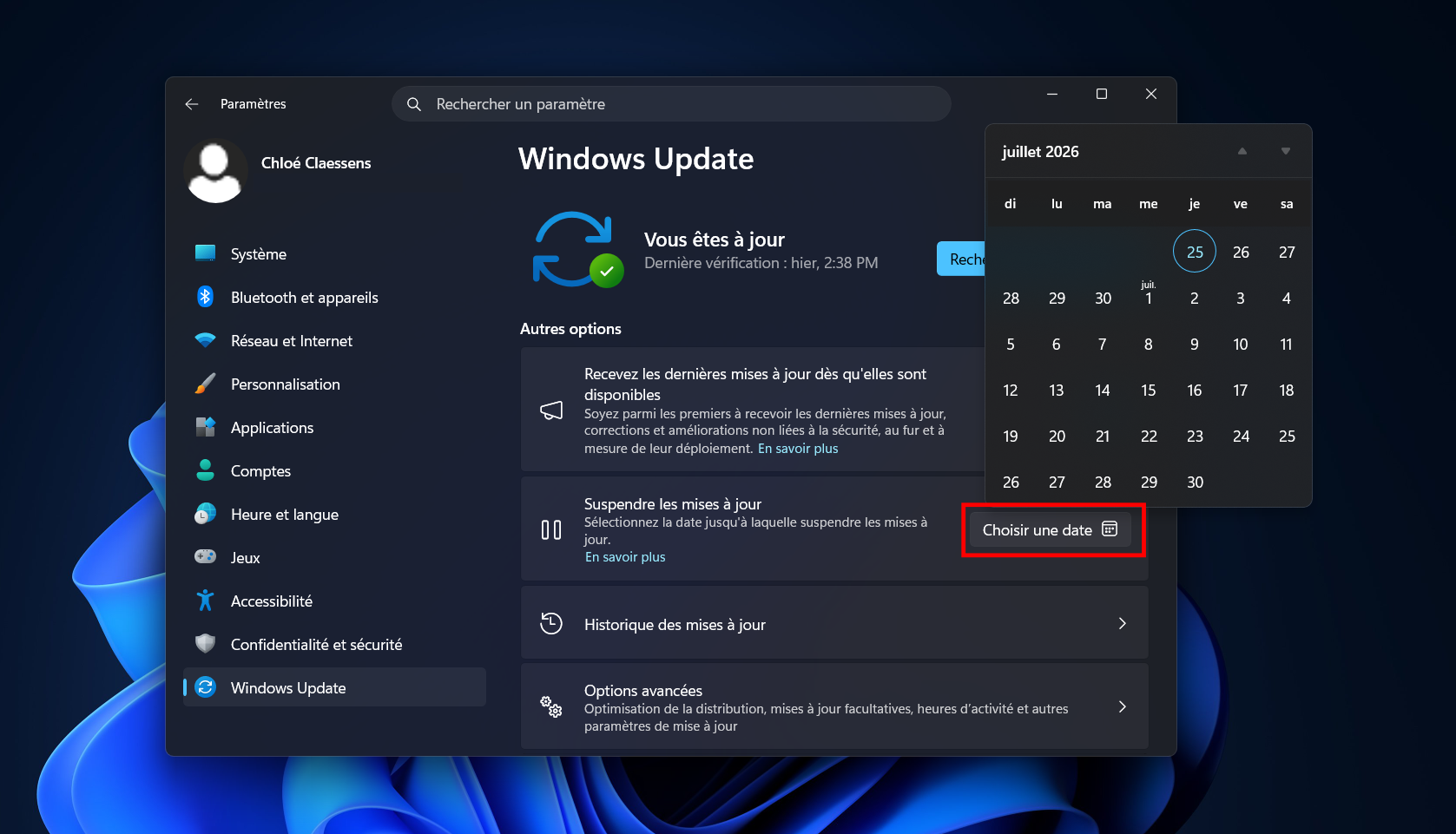Expand Options avancées chevron

point(1123,706)
